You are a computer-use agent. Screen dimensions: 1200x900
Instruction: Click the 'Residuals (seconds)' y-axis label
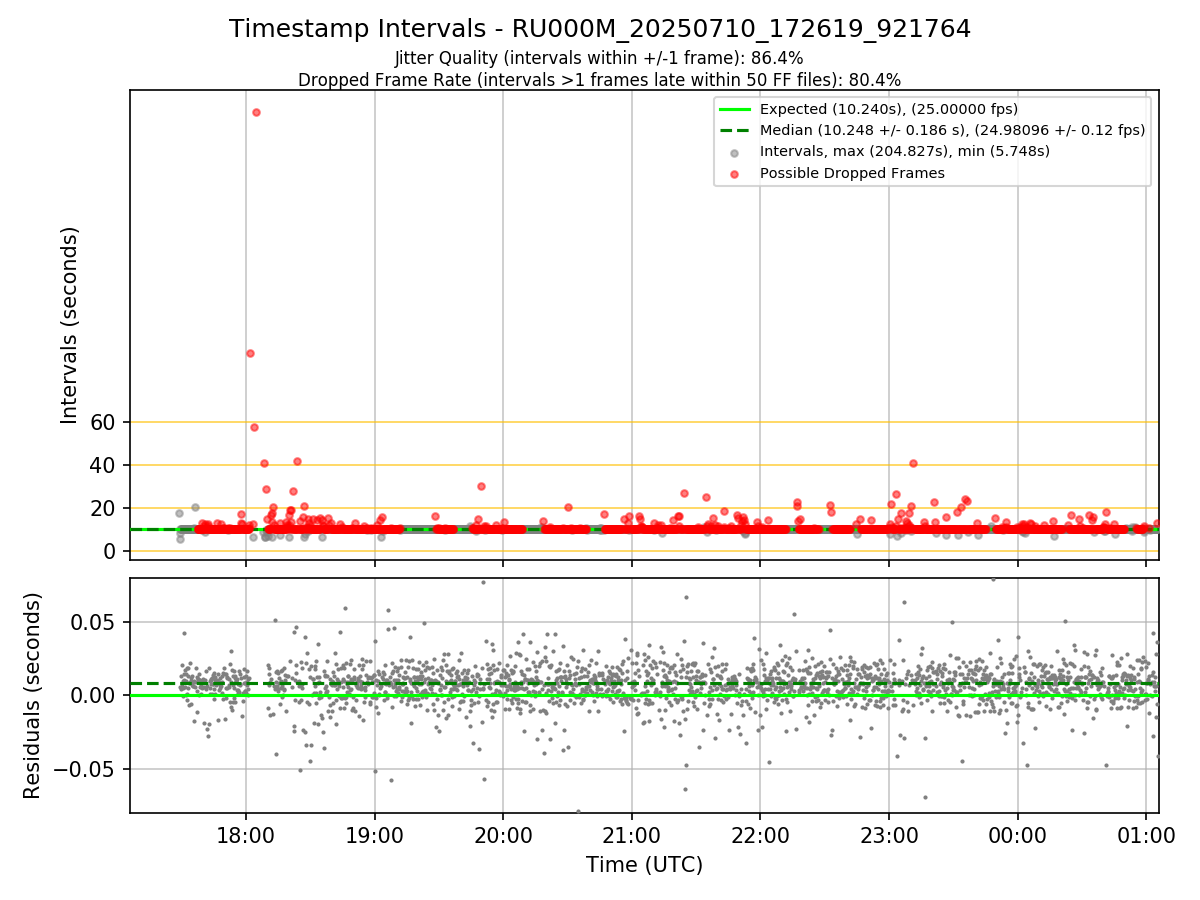(33, 695)
